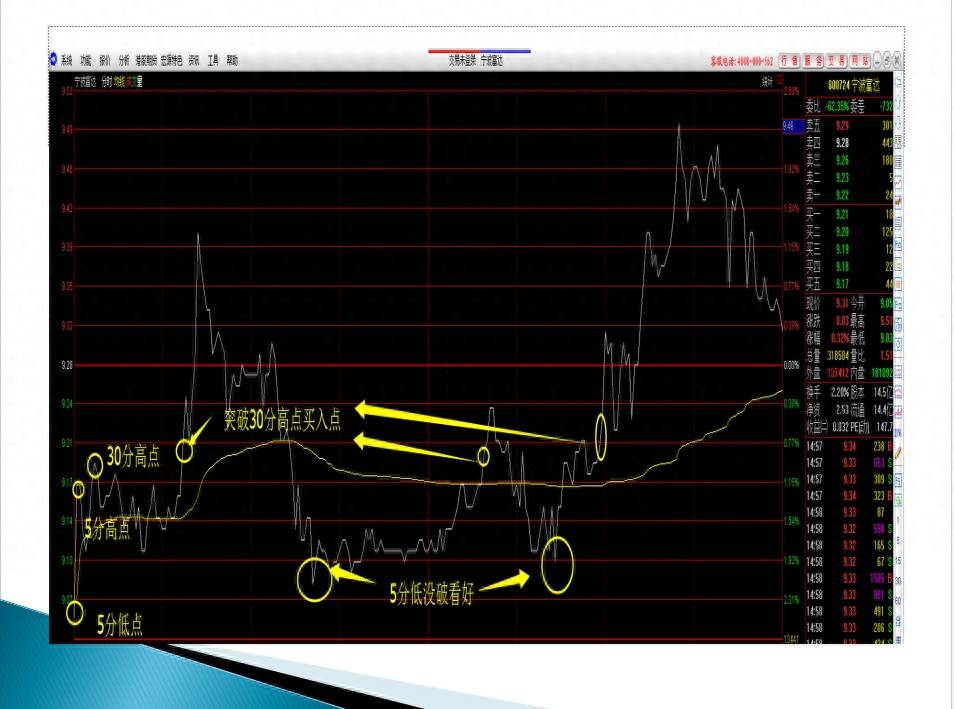The width and height of the screenshot is (954, 709).
Task: Click the 均线 legend label
Action: (x=119, y=82)
